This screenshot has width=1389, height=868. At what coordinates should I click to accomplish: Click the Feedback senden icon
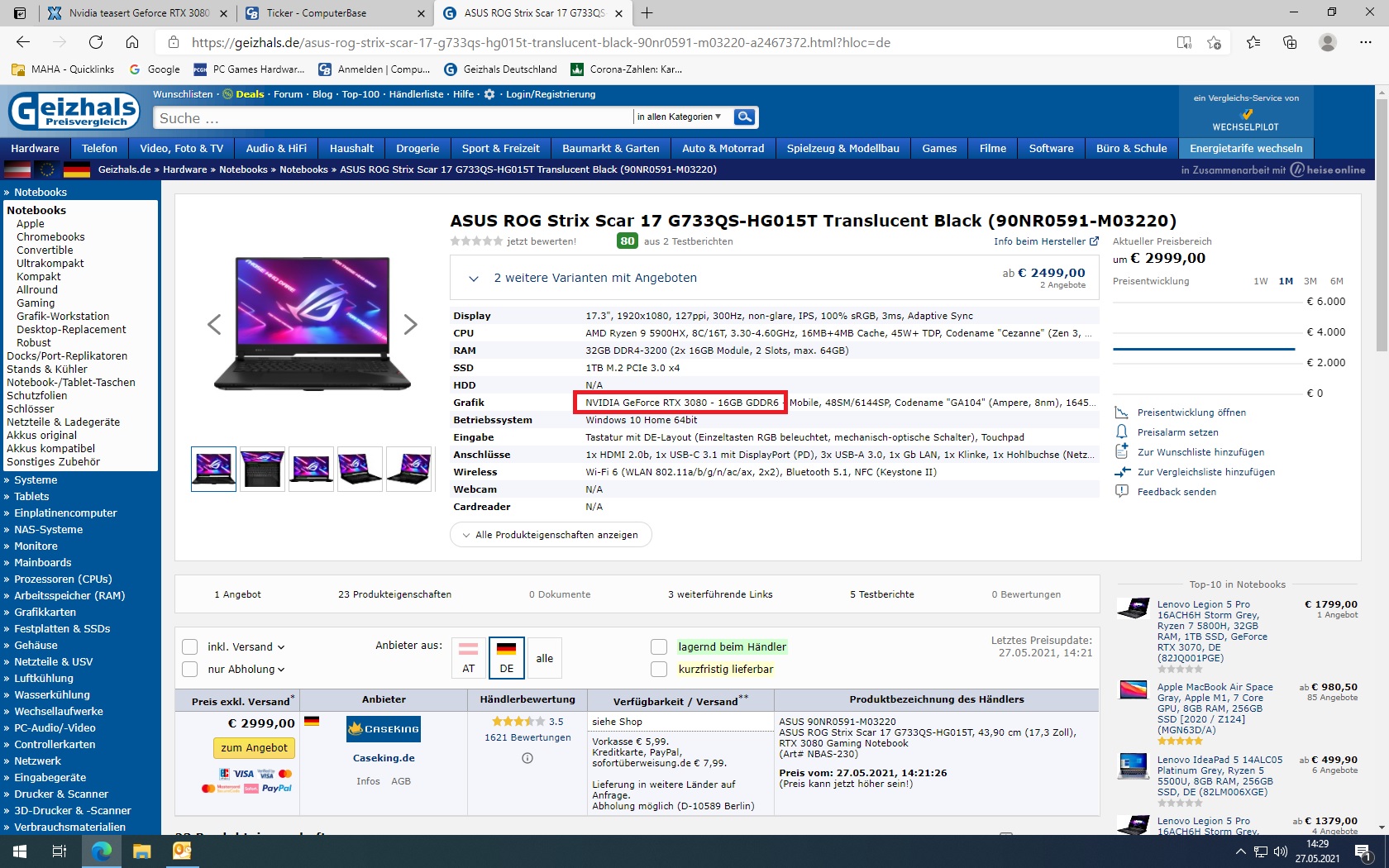1122,491
